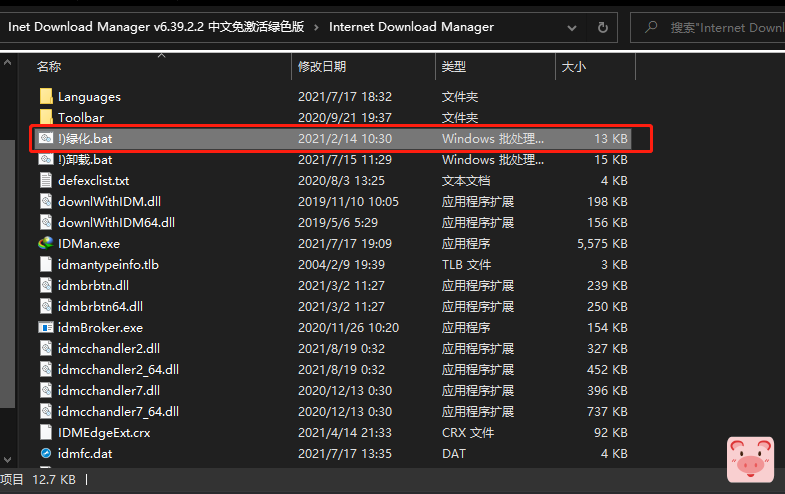785x494 pixels.
Task: Click the refresh button in address bar
Action: [603, 27]
